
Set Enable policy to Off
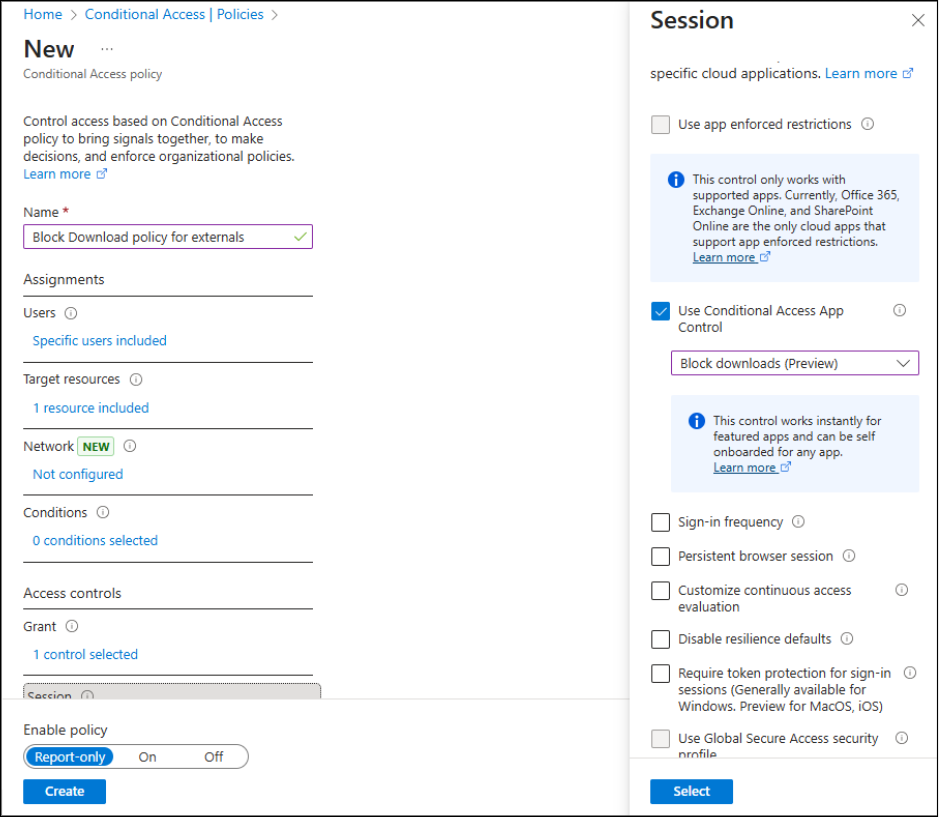[213, 757]
